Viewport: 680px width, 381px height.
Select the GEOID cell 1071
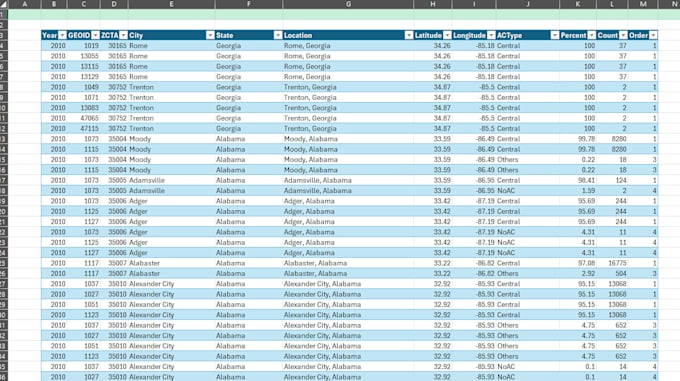tap(83, 98)
